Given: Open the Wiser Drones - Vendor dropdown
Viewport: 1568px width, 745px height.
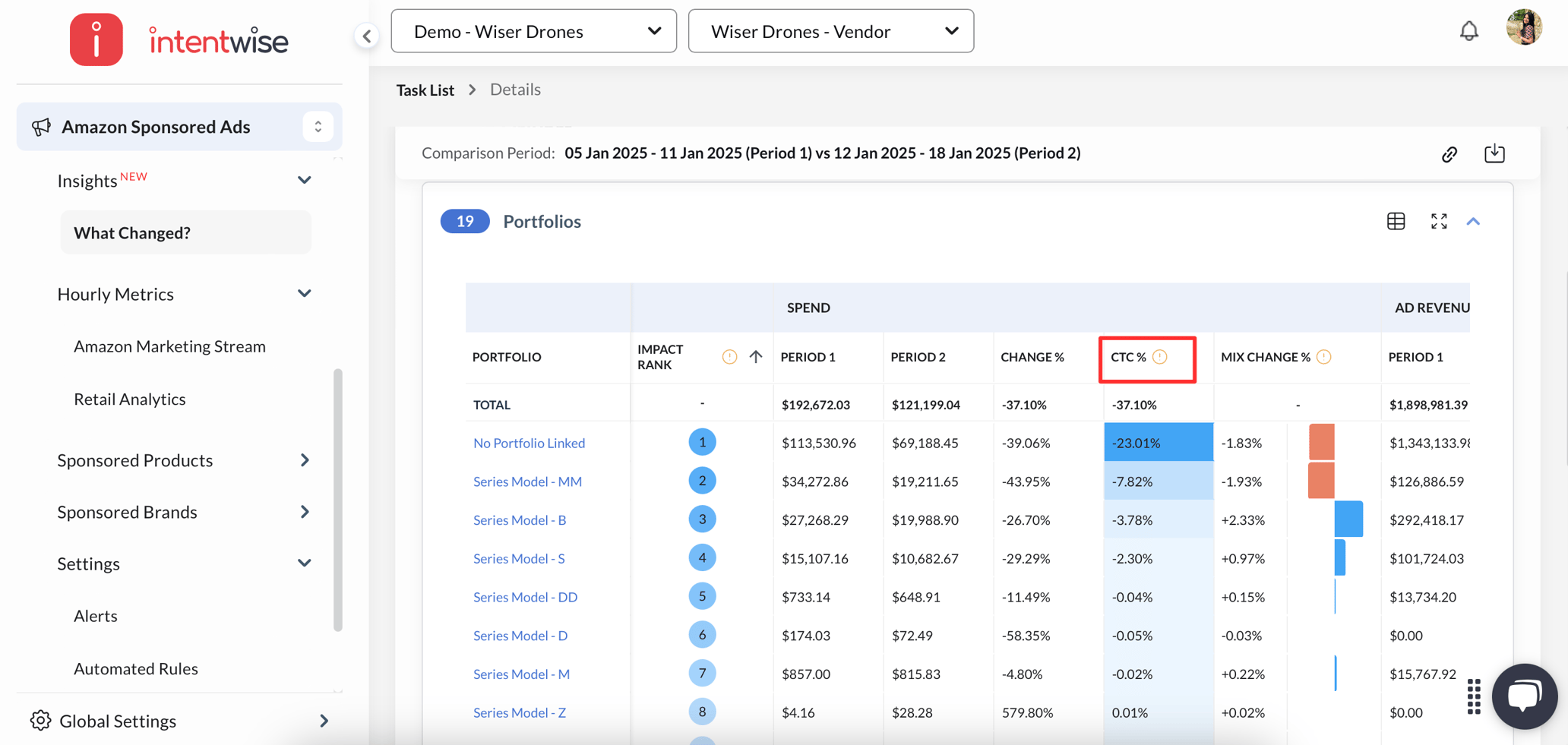Looking at the screenshot, I should [831, 31].
